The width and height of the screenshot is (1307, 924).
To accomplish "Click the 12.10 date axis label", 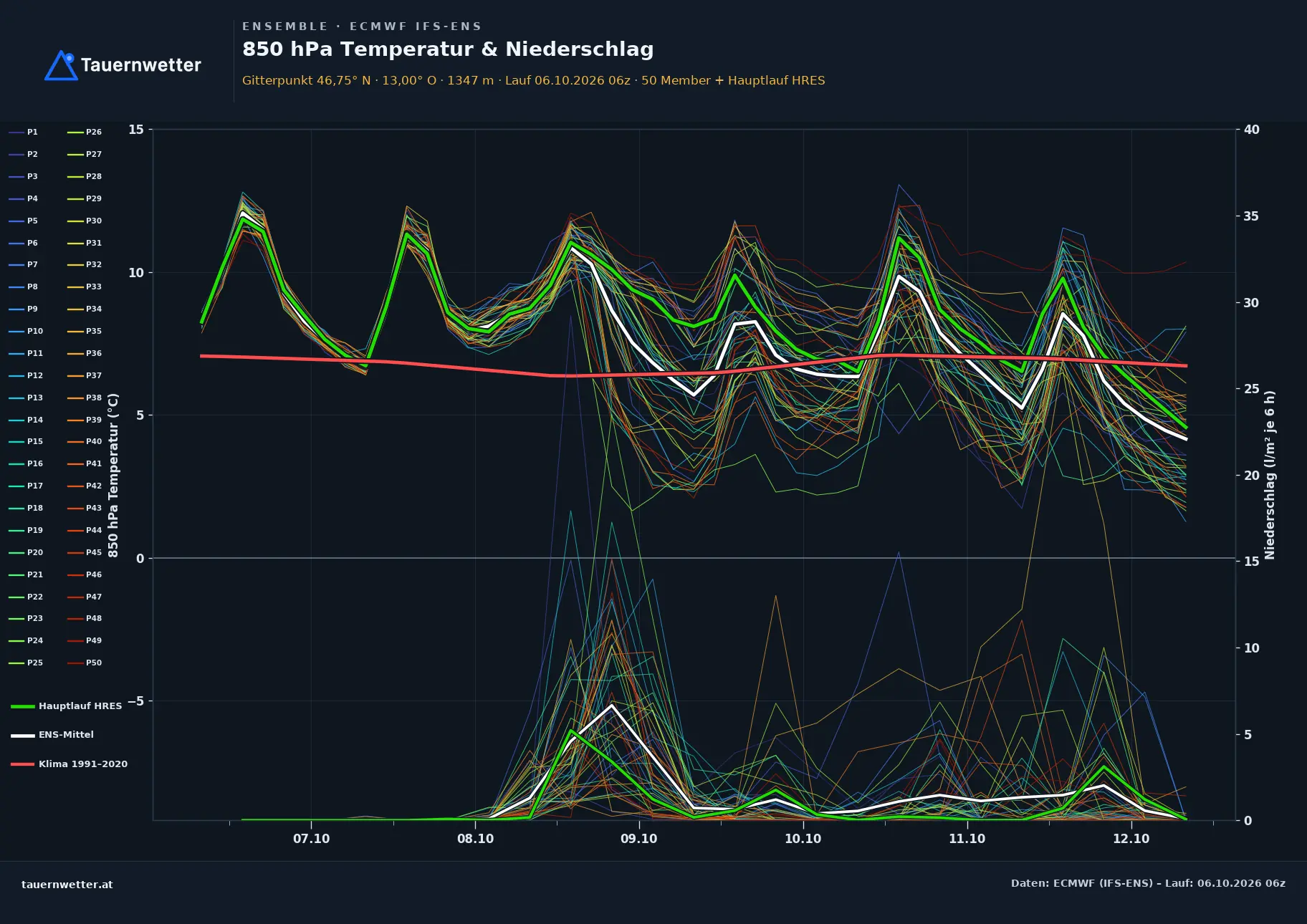I will [1131, 839].
